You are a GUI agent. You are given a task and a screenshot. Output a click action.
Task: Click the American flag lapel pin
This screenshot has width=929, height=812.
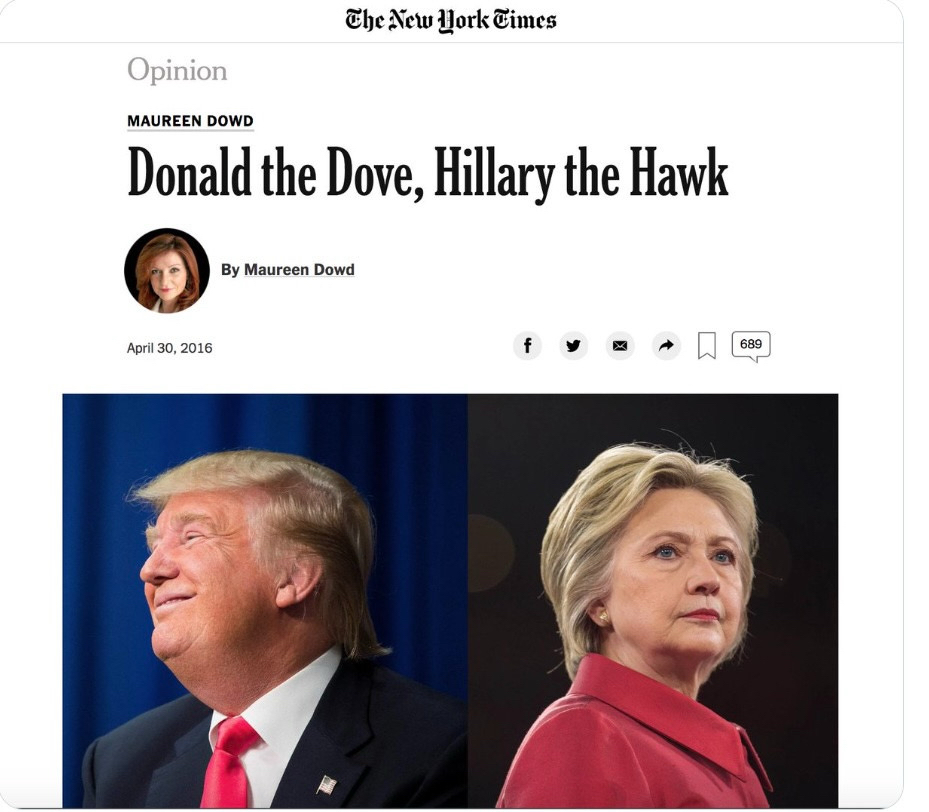[326, 785]
